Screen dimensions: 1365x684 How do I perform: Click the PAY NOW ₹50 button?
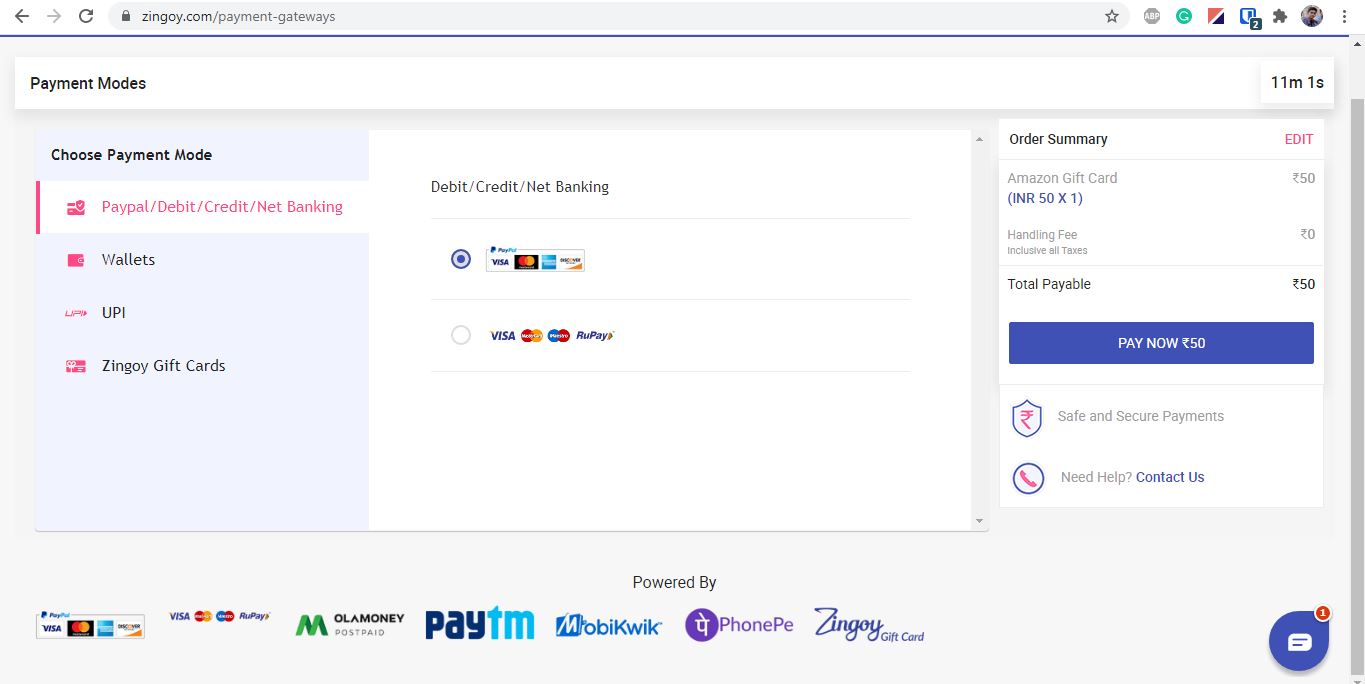click(x=1160, y=342)
